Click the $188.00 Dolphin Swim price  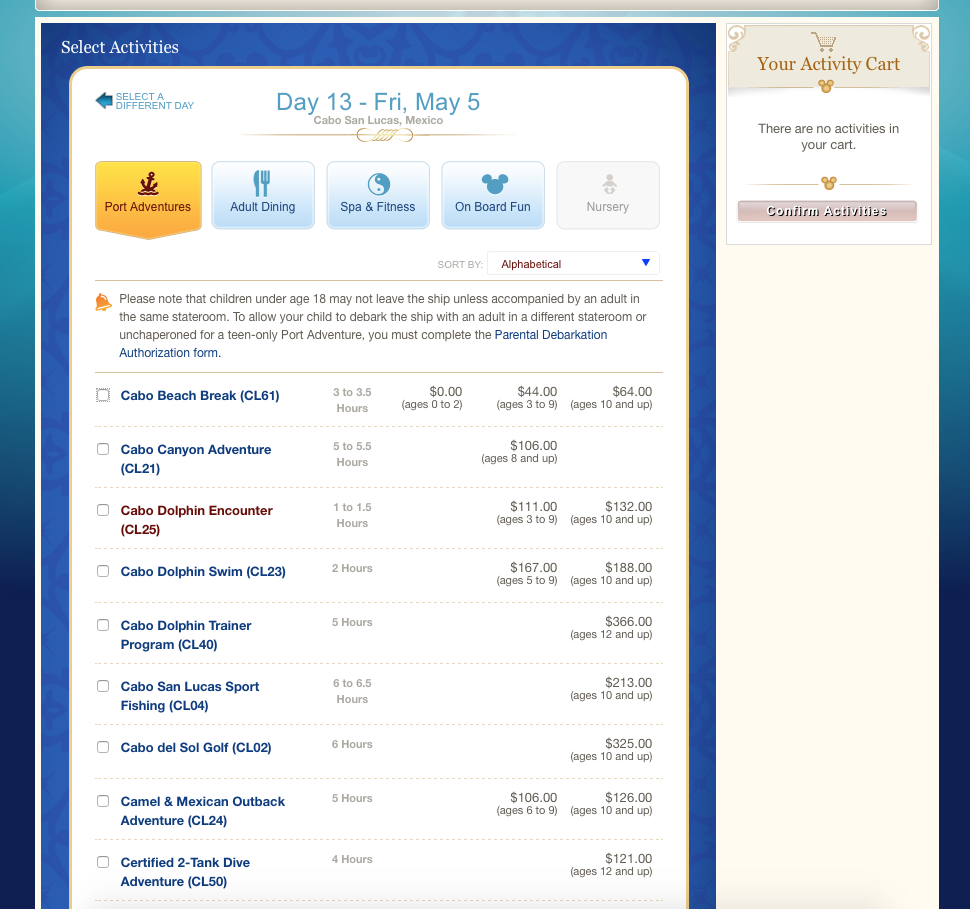pos(629,567)
